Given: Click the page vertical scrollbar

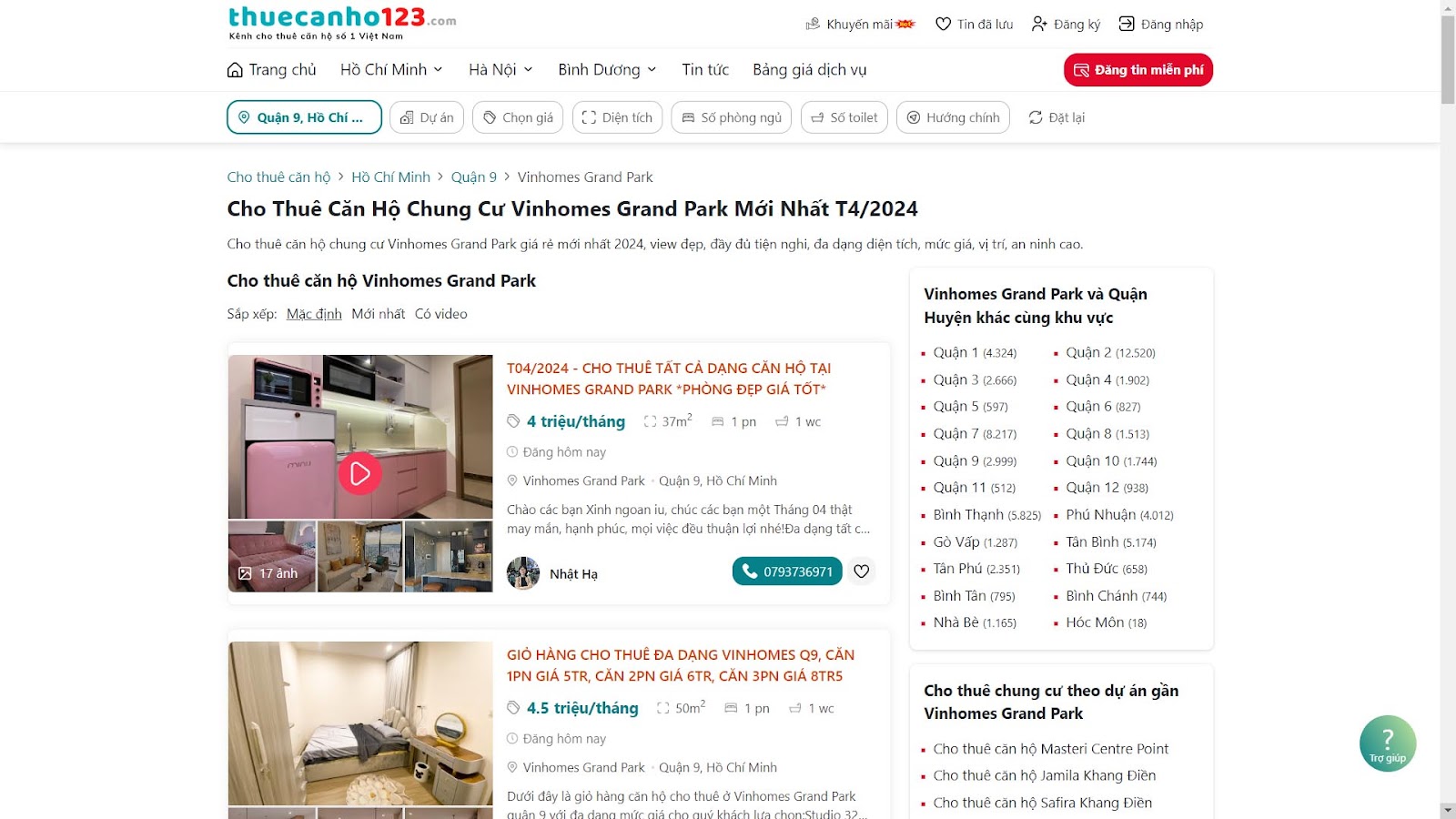Looking at the screenshot, I should 1448,409.
